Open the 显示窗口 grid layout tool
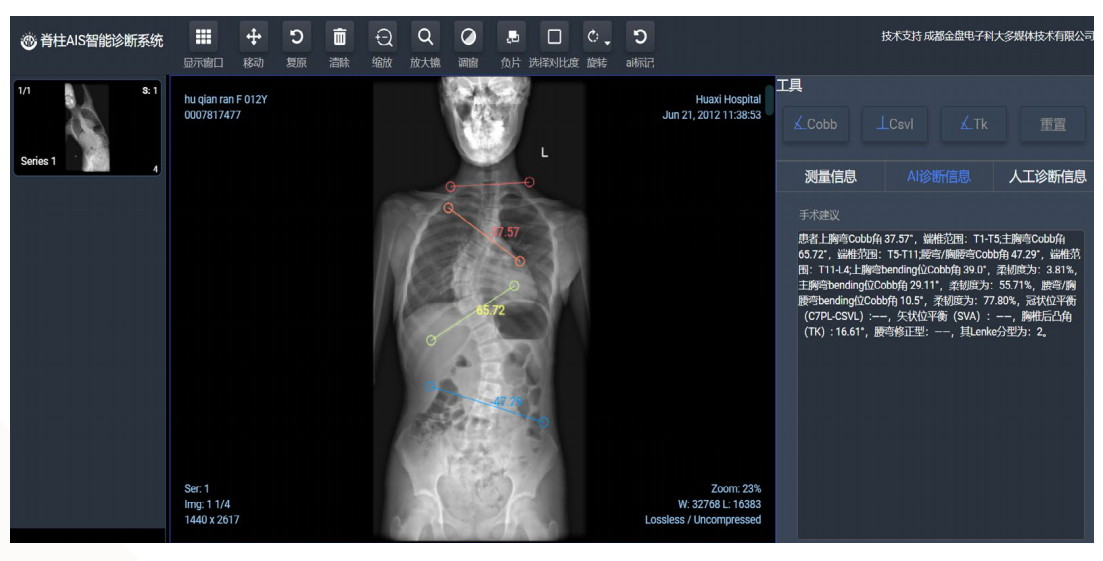1103x561 pixels. 203,38
